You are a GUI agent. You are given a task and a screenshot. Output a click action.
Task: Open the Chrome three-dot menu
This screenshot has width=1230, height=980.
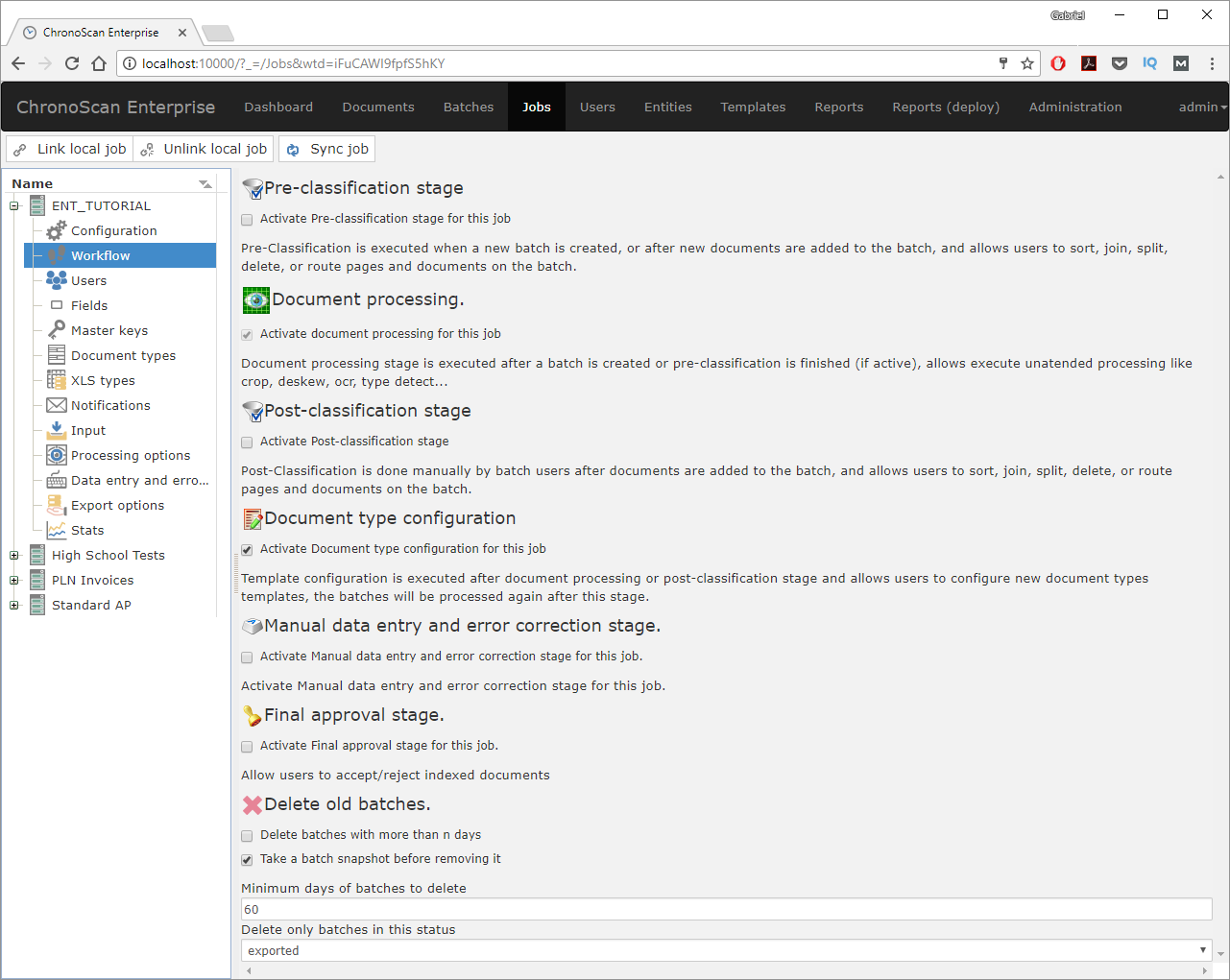click(1212, 63)
